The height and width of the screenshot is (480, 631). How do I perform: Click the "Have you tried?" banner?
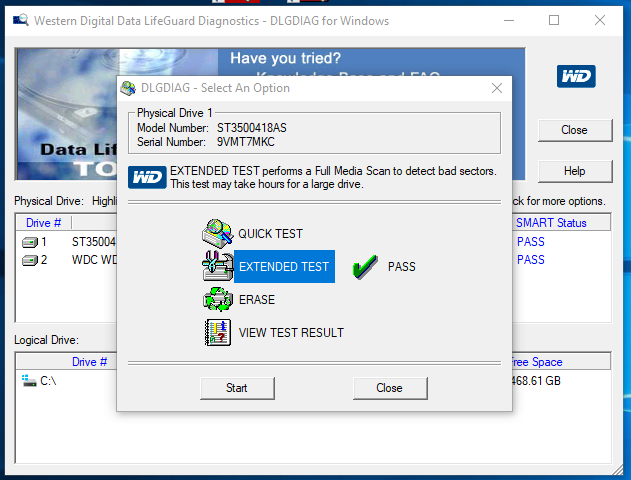tap(285, 59)
